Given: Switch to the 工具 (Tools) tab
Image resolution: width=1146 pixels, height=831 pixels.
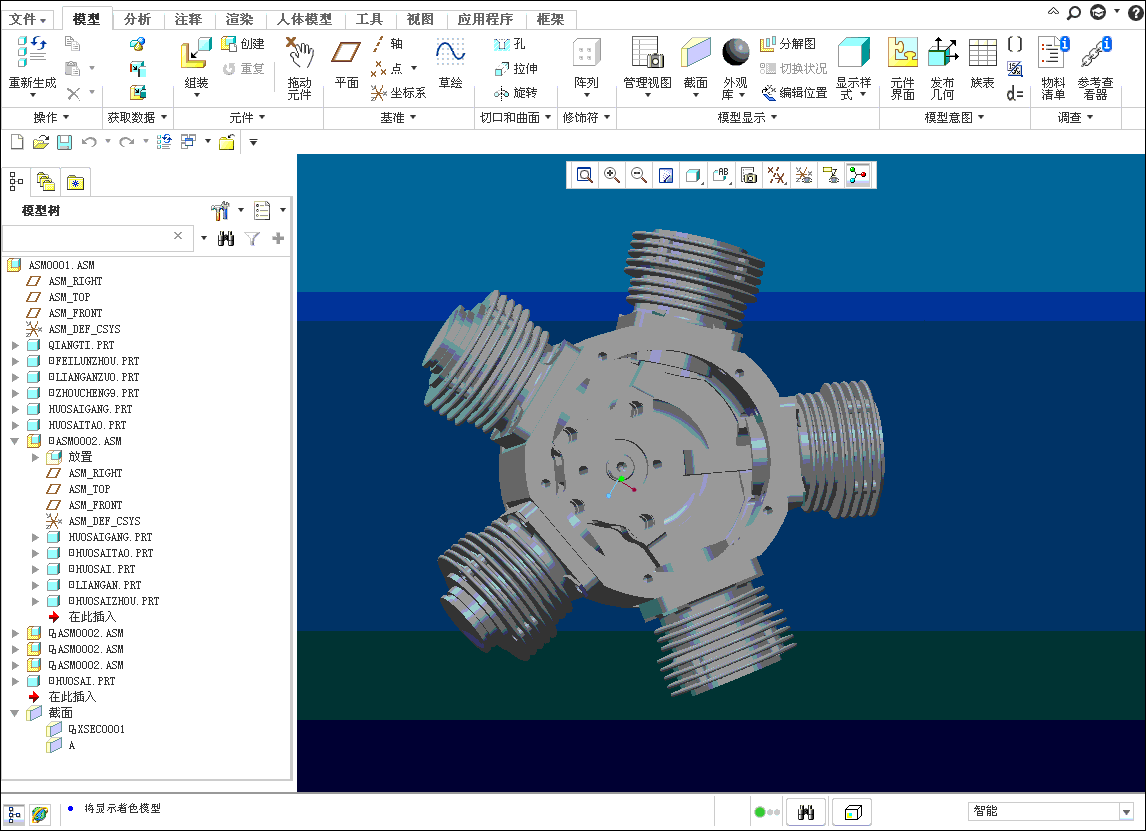Looking at the screenshot, I should tap(369, 19).
